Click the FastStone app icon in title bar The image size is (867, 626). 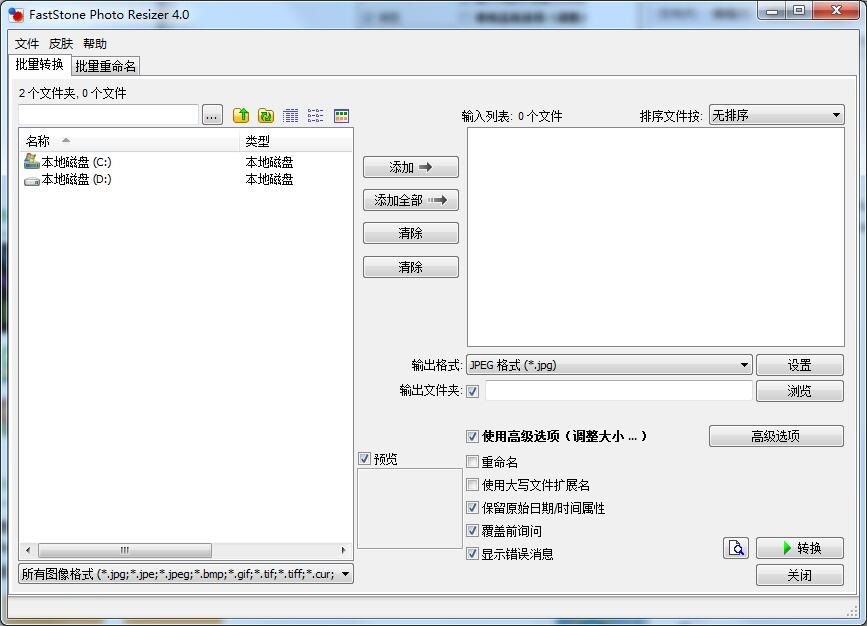point(17,14)
